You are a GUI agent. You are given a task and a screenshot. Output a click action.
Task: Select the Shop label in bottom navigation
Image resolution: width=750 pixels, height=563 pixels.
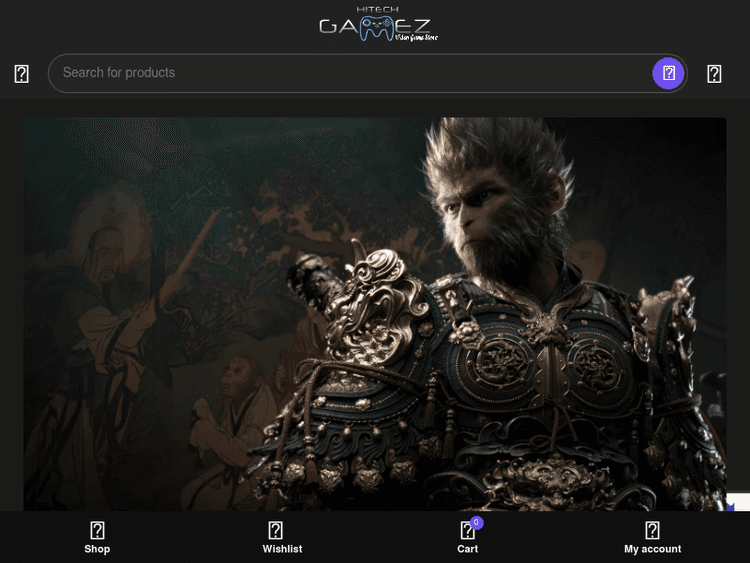[97, 549]
